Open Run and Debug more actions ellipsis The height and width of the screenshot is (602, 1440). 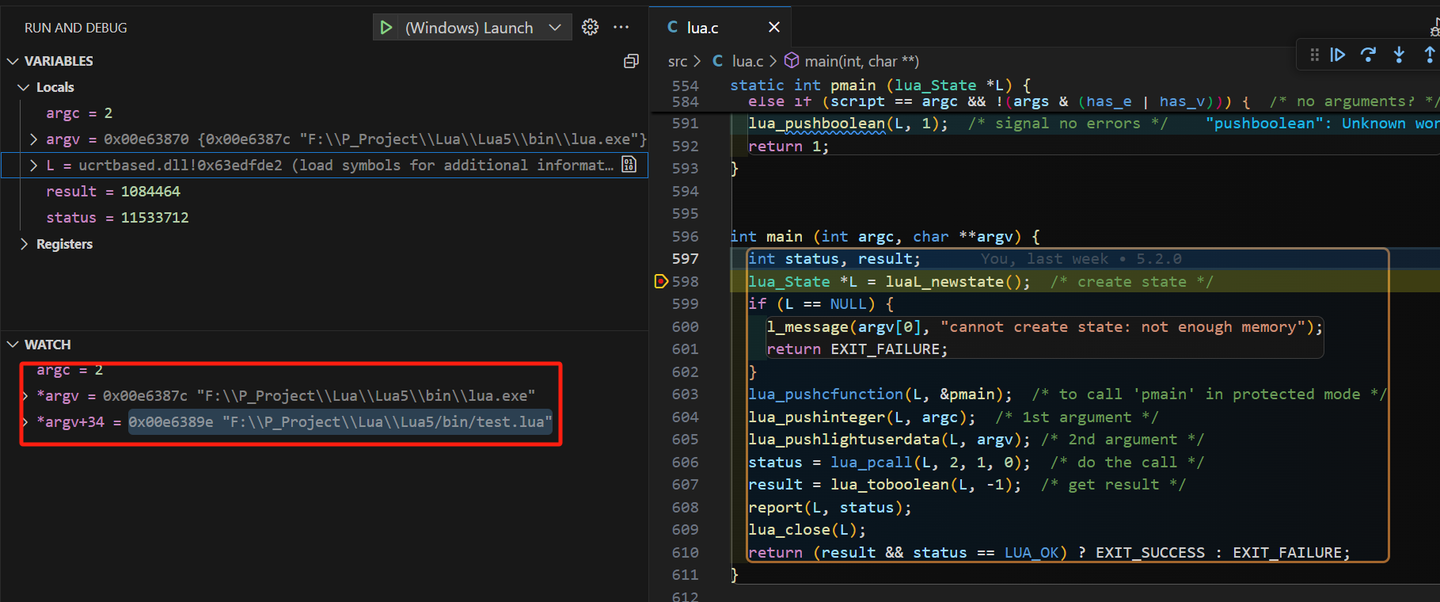click(621, 27)
